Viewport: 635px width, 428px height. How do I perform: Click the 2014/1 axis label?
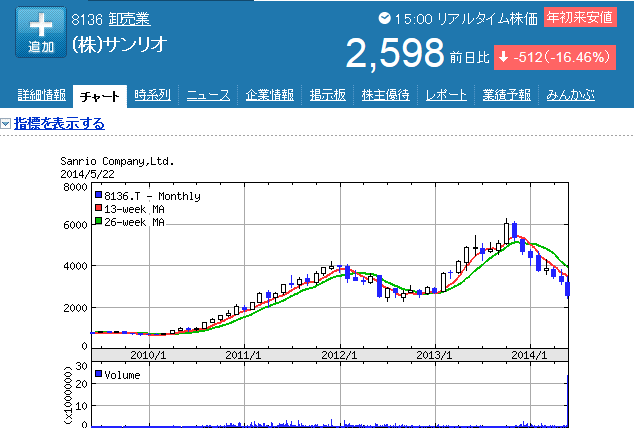529,355
